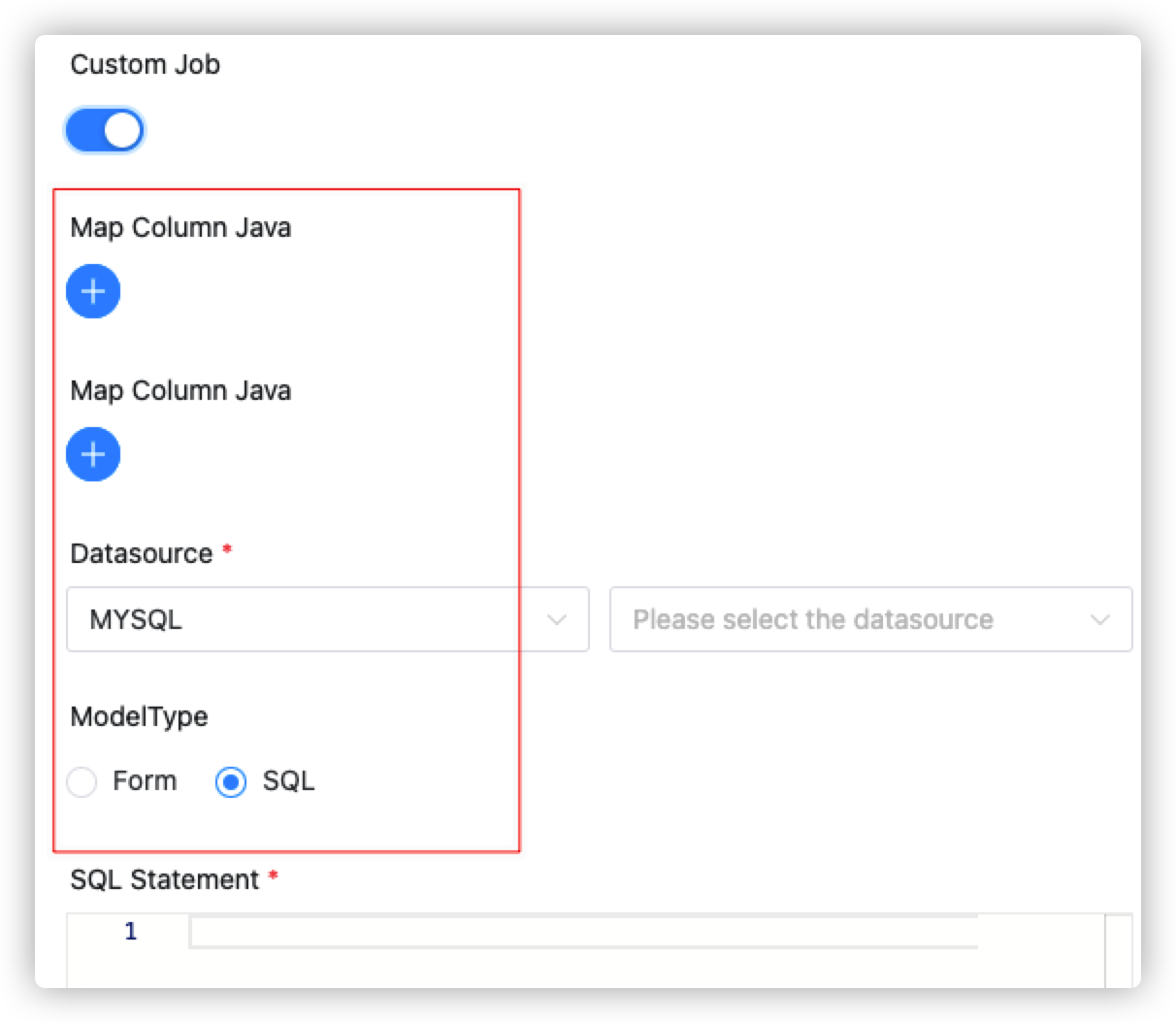Select the Form radio button under ModelType

[x=82, y=781]
